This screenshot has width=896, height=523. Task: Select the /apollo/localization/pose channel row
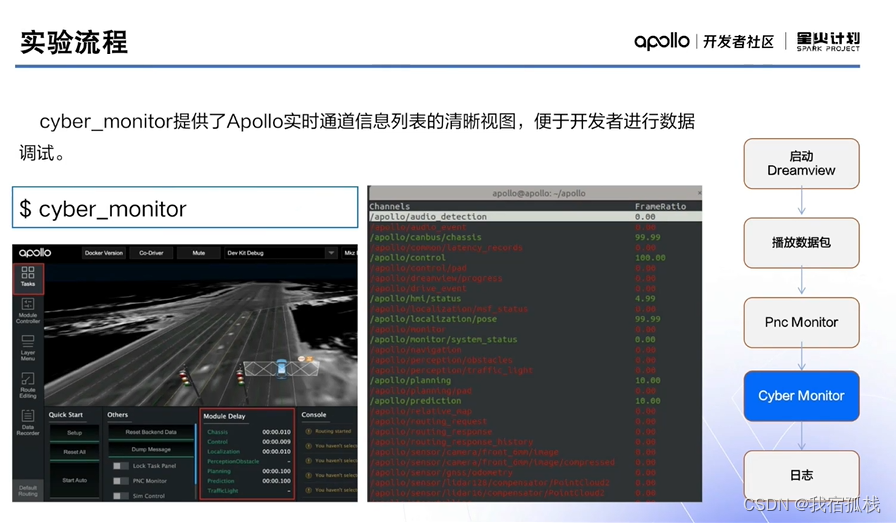[535, 319]
